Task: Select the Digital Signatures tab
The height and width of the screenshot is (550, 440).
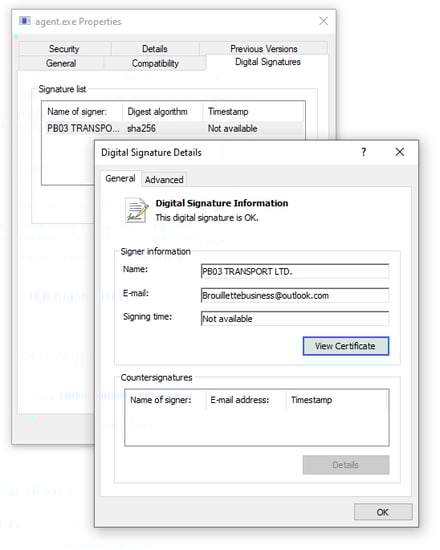Action: (x=268, y=62)
